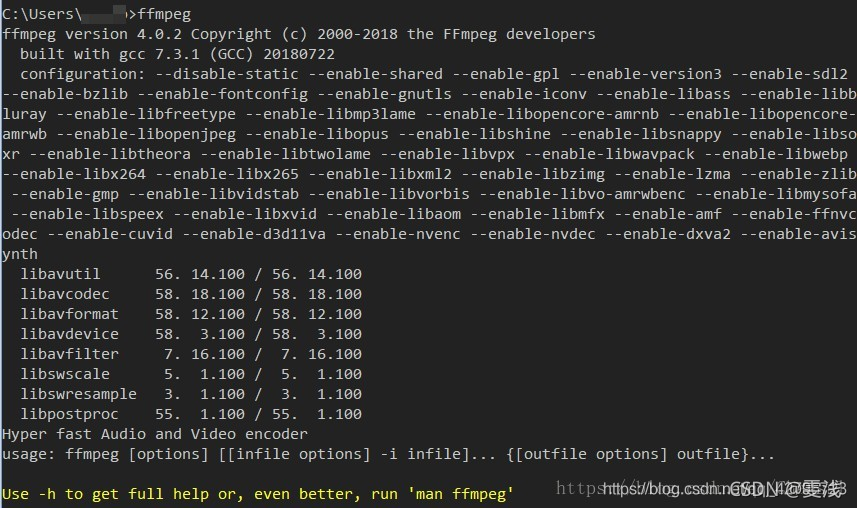Viewport: 857px width, 508px height.
Task: Click the '--enable-sdl2' flag
Action: point(789,74)
